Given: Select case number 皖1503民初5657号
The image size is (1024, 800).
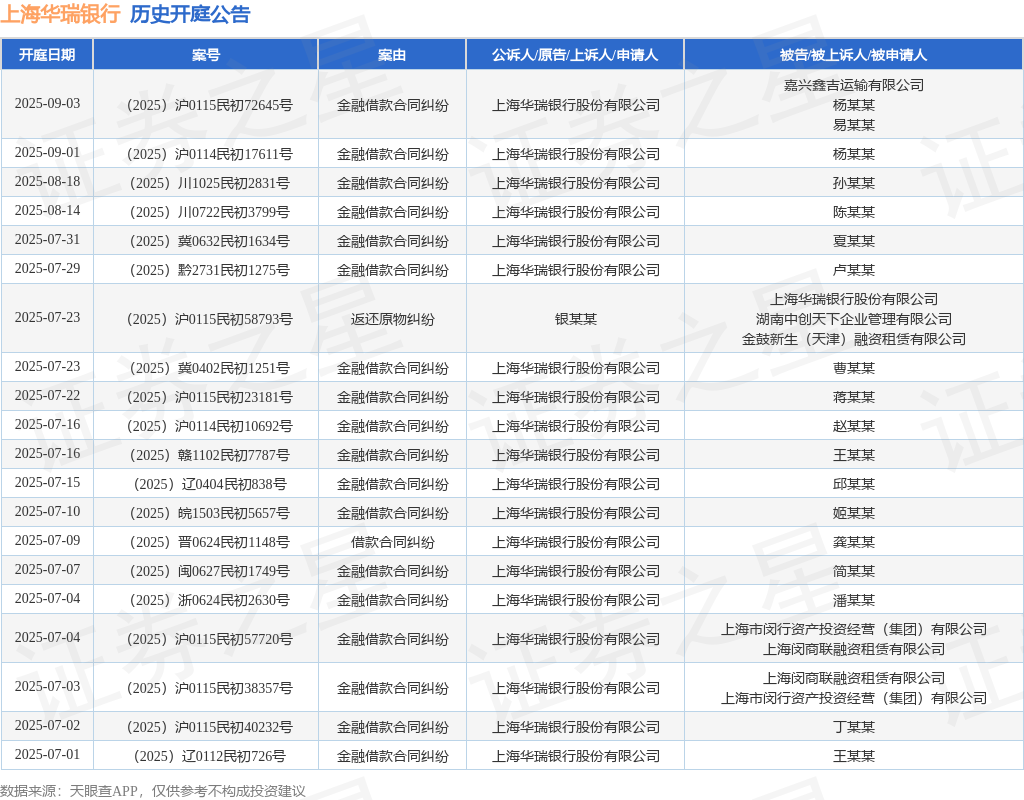Looking at the screenshot, I should point(210,513).
